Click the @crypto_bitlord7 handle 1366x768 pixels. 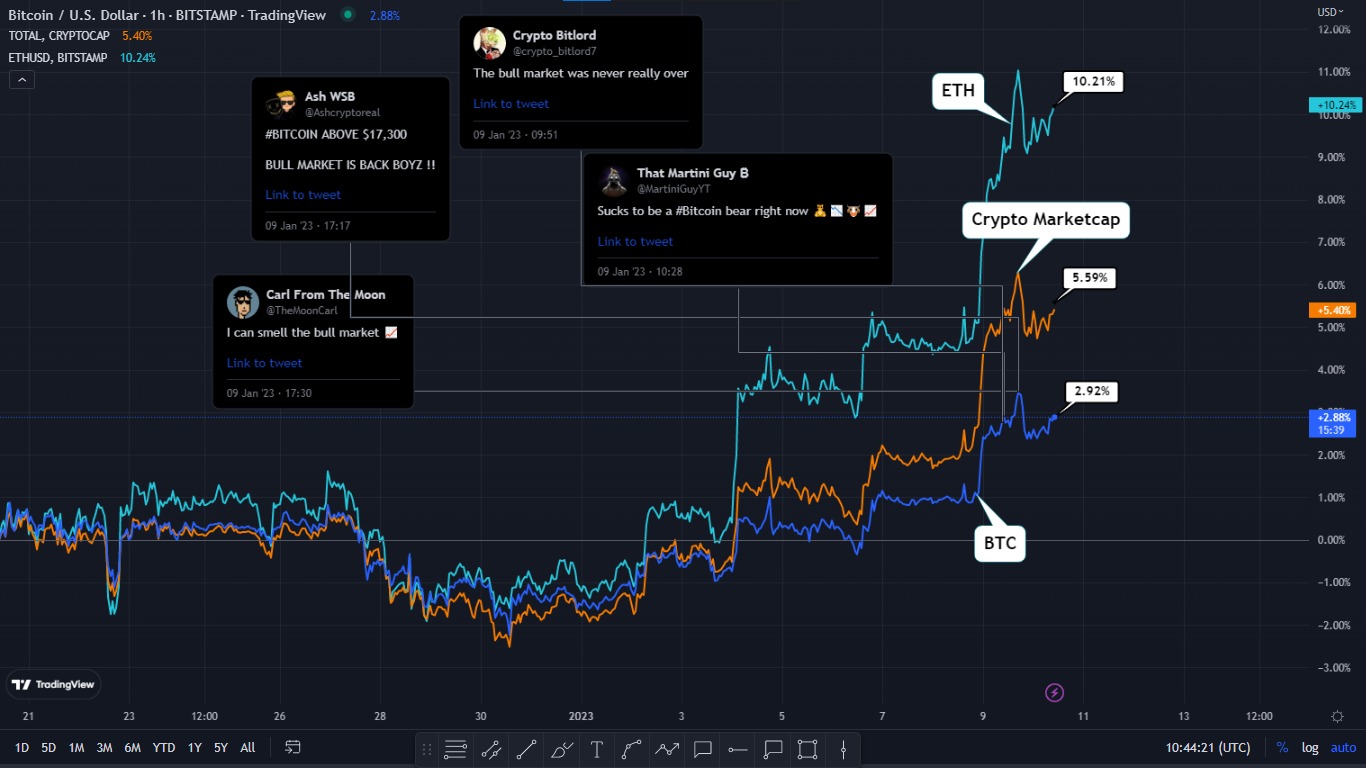554,51
